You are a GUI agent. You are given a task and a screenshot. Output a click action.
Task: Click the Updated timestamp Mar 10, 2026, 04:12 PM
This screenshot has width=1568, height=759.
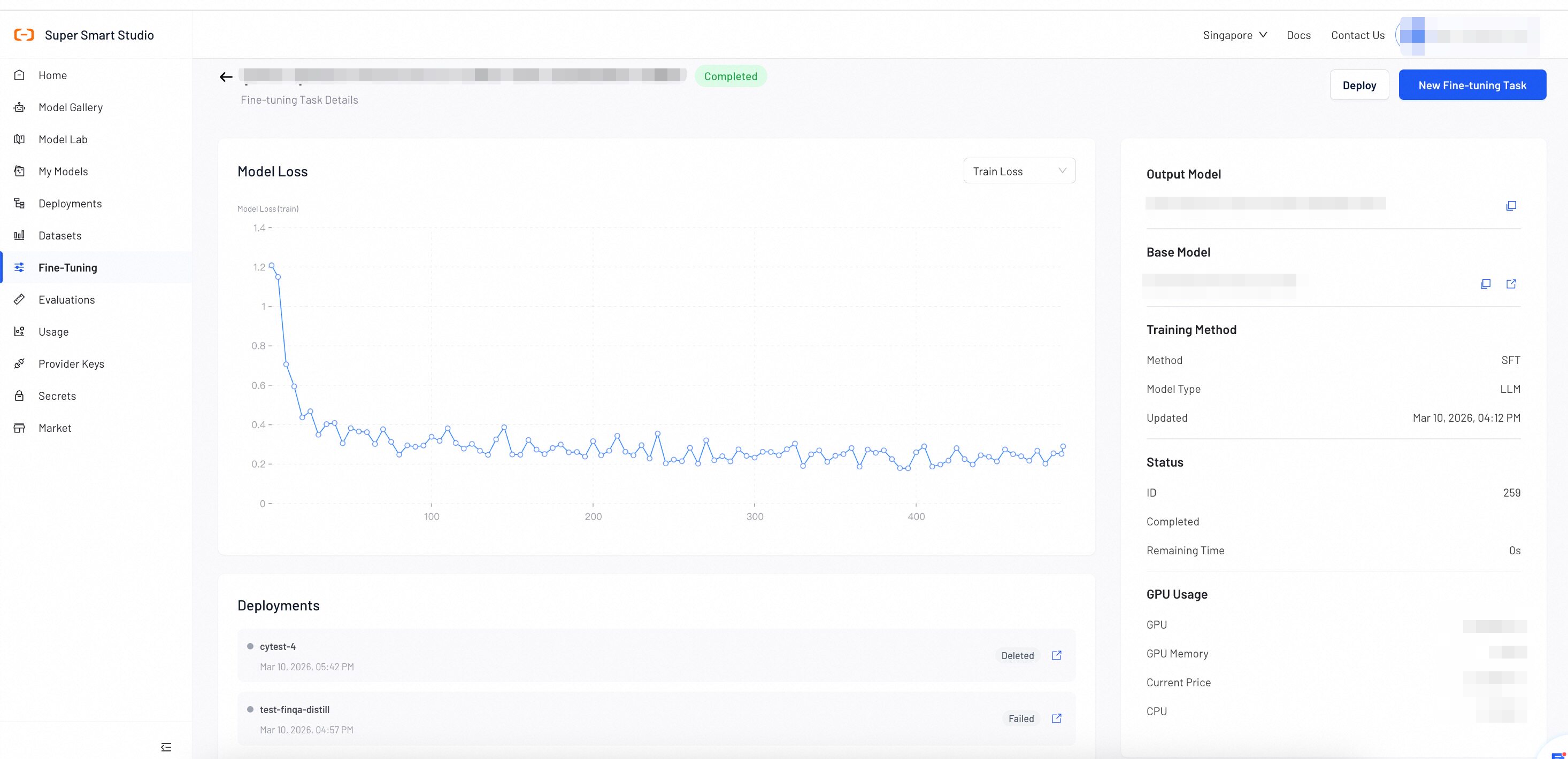click(1466, 417)
